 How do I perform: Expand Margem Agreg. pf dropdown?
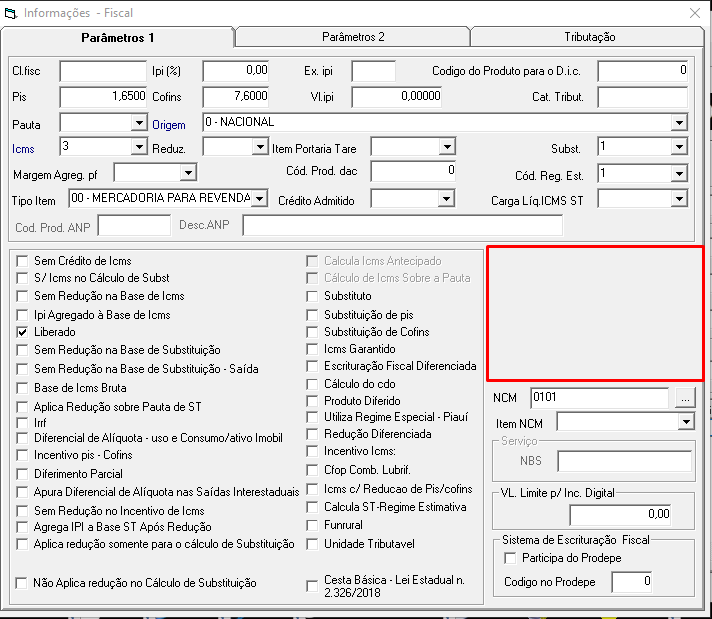[188, 173]
